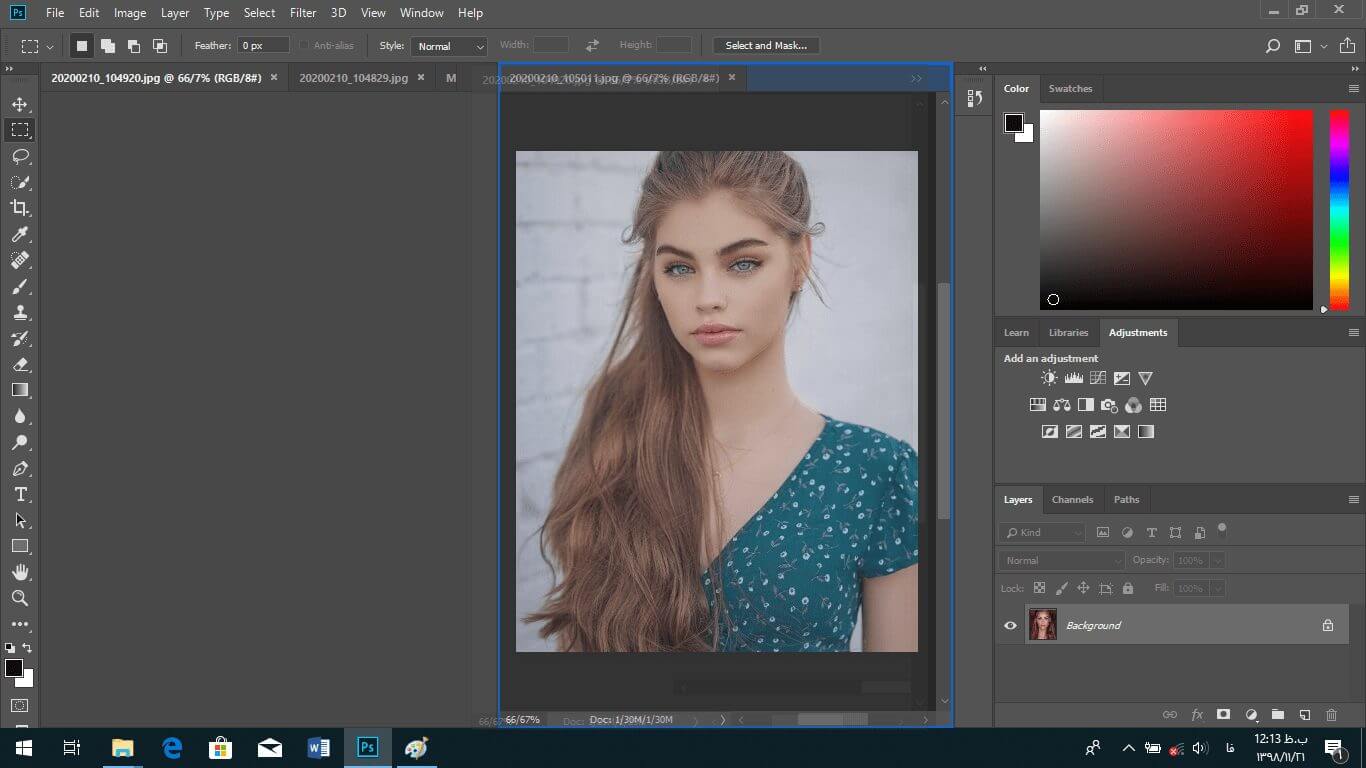This screenshot has width=1366, height=768.
Task: Open the tool preset picker dropdown
Action: 48,46
